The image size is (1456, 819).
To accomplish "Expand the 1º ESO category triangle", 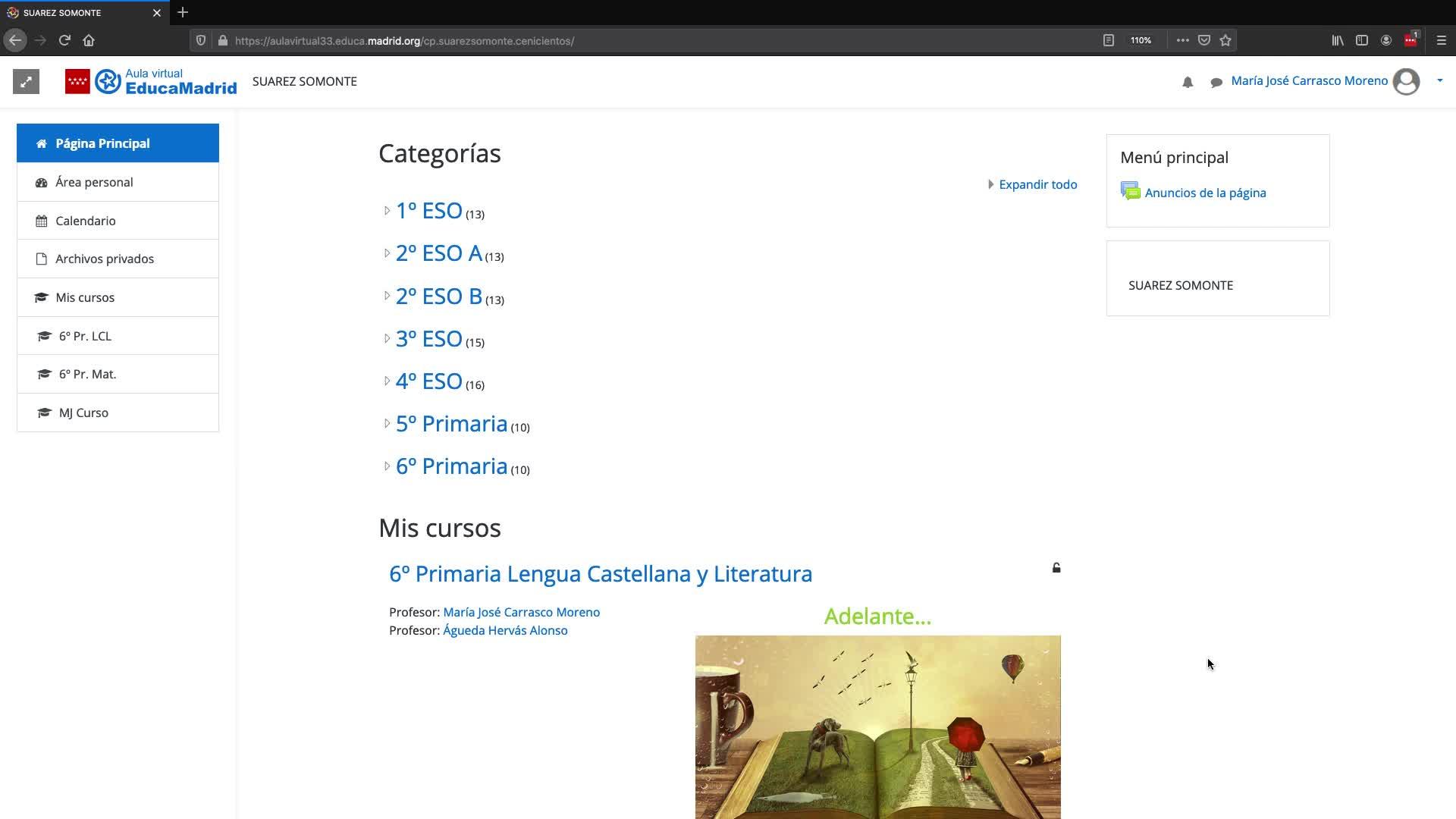I will (387, 211).
